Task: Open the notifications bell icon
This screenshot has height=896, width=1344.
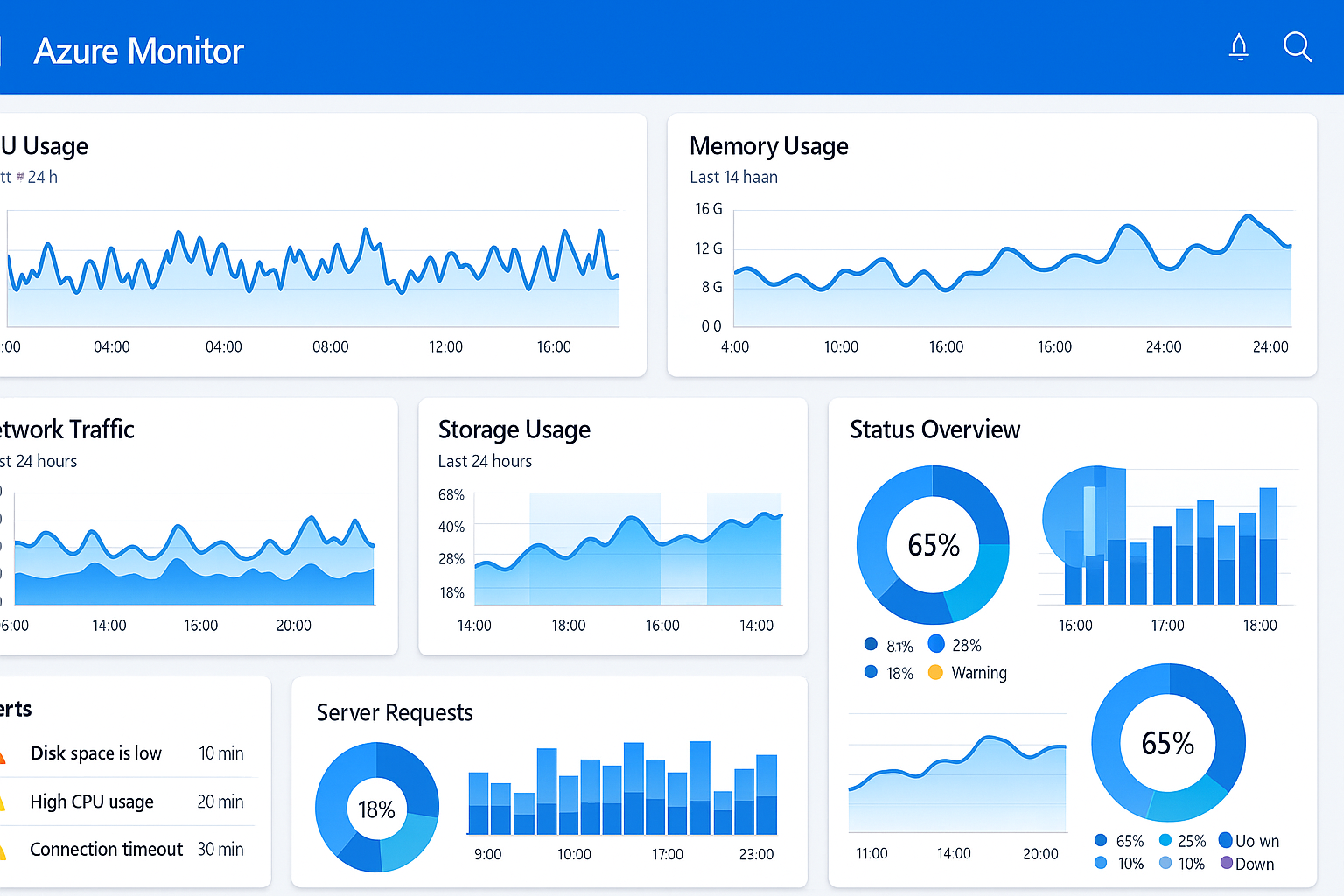Action: pyautogui.click(x=1239, y=48)
